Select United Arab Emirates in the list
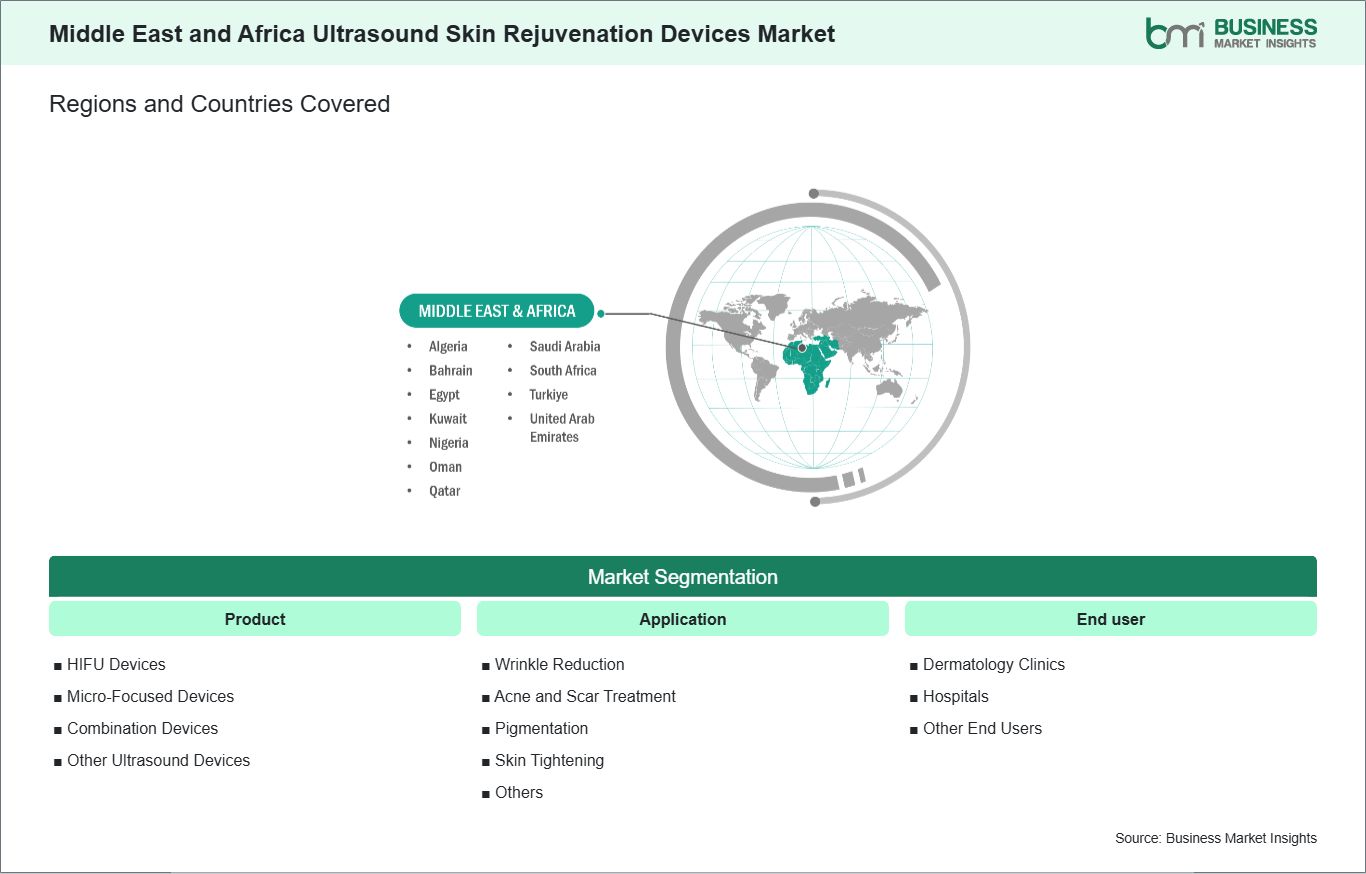Screen dimensions: 1366x874 562,428
